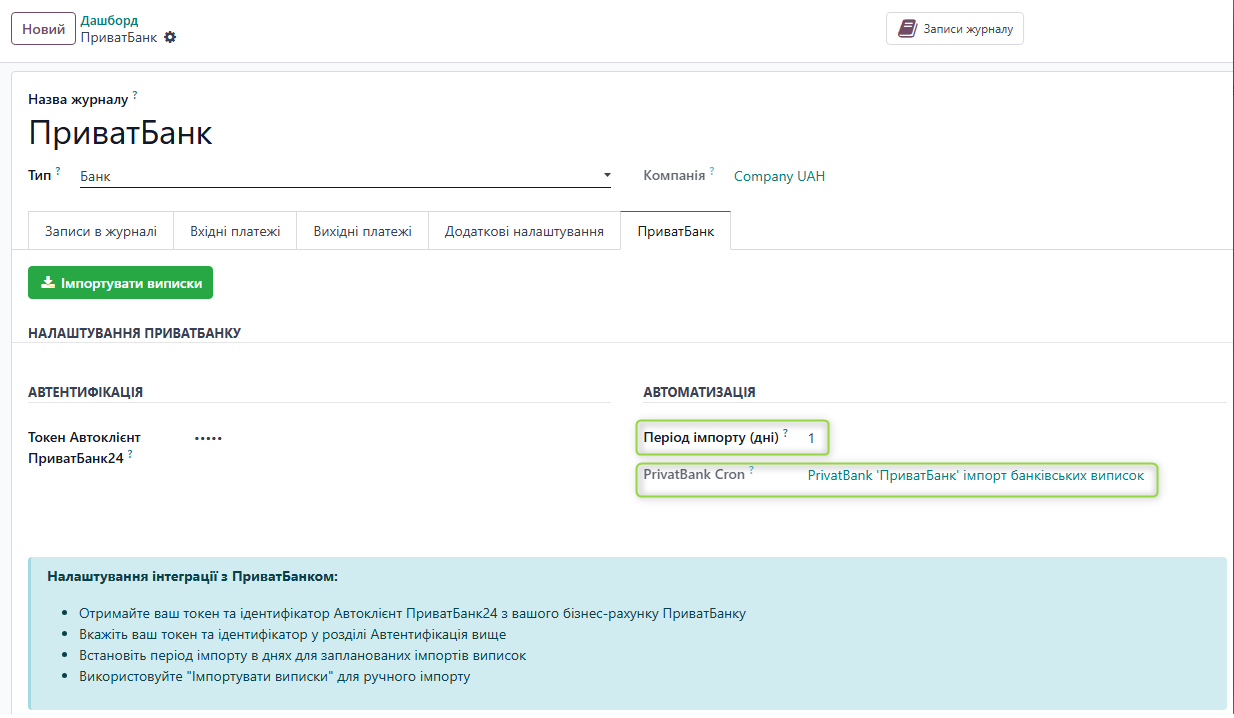Open the Тип dropdown showing Банк
This screenshot has width=1234, height=718.
click(345, 176)
